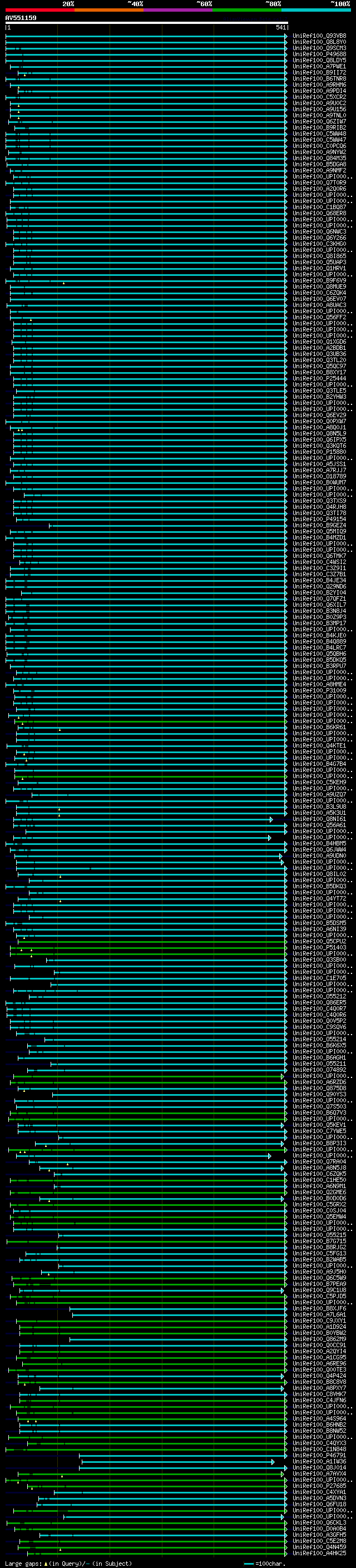Select hit label UniRef100_Q6ZIW7
The width and height of the screenshot is (356, 1568).
click(319, 122)
